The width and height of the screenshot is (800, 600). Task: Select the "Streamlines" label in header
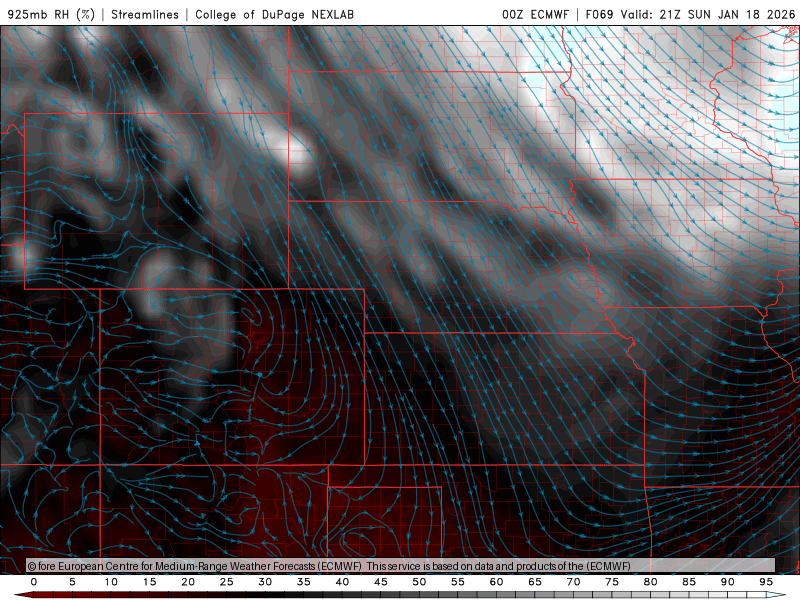tap(145, 15)
